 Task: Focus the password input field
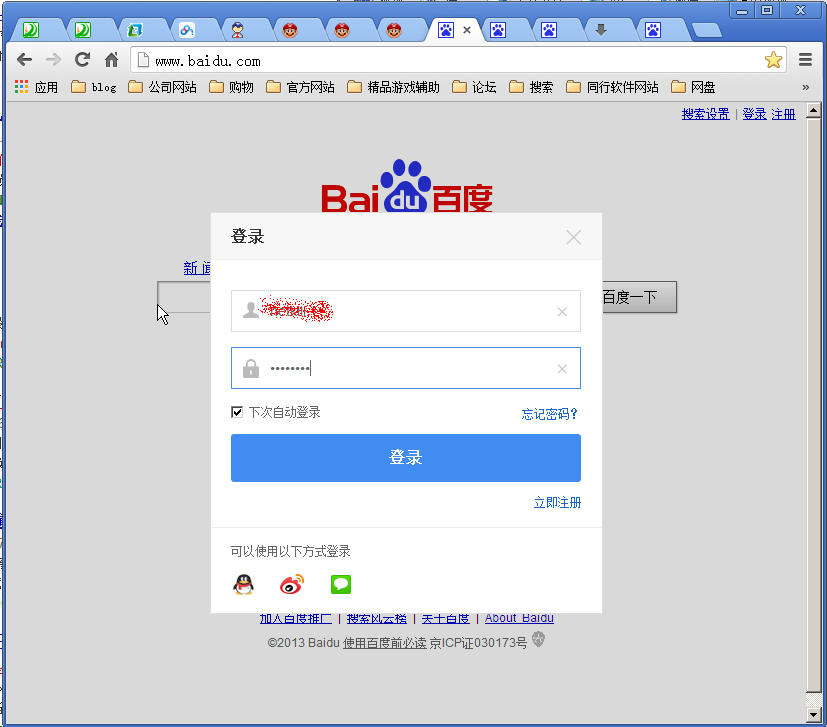[x=406, y=368]
